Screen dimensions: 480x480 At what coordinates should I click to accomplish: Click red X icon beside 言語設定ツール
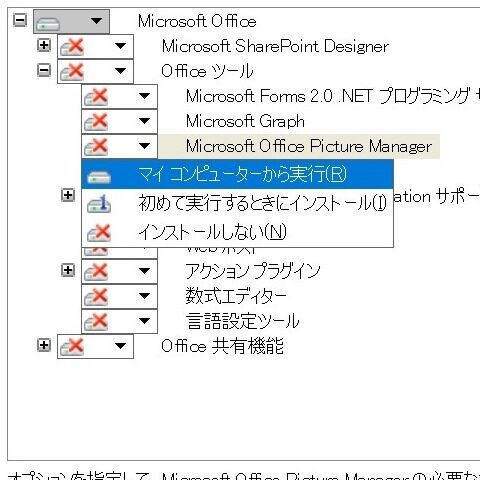click(x=96, y=322)
